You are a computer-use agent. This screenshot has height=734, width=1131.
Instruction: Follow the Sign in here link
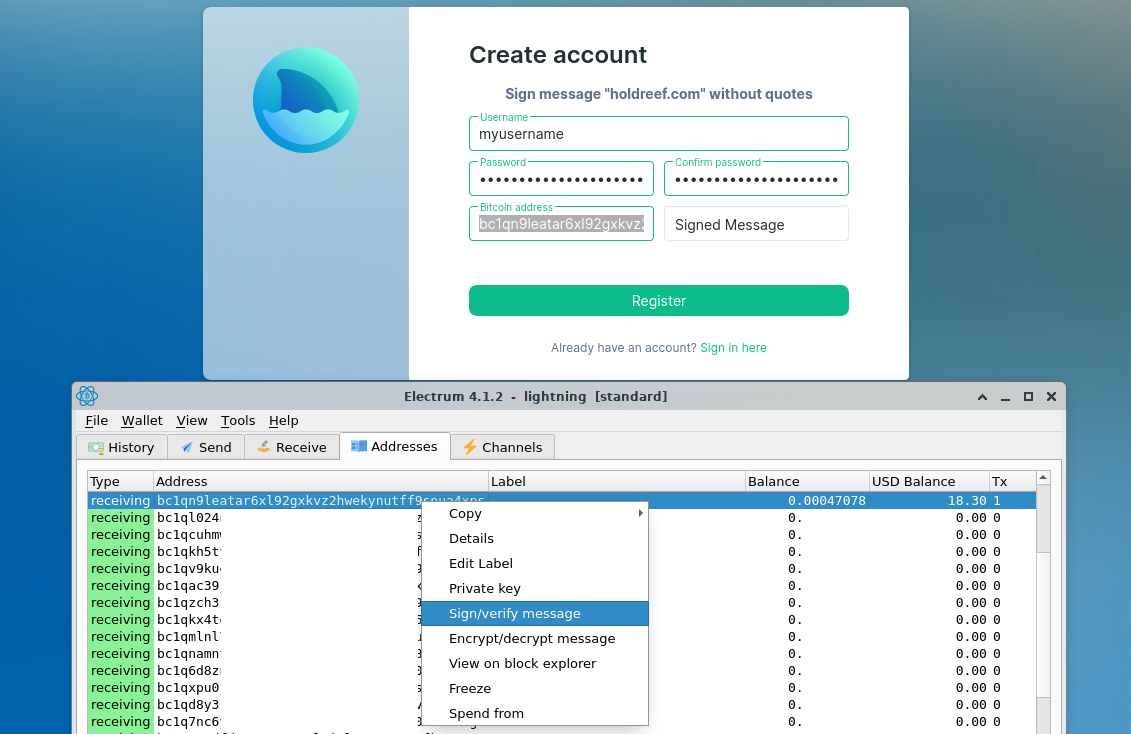[x=733, y=348]
